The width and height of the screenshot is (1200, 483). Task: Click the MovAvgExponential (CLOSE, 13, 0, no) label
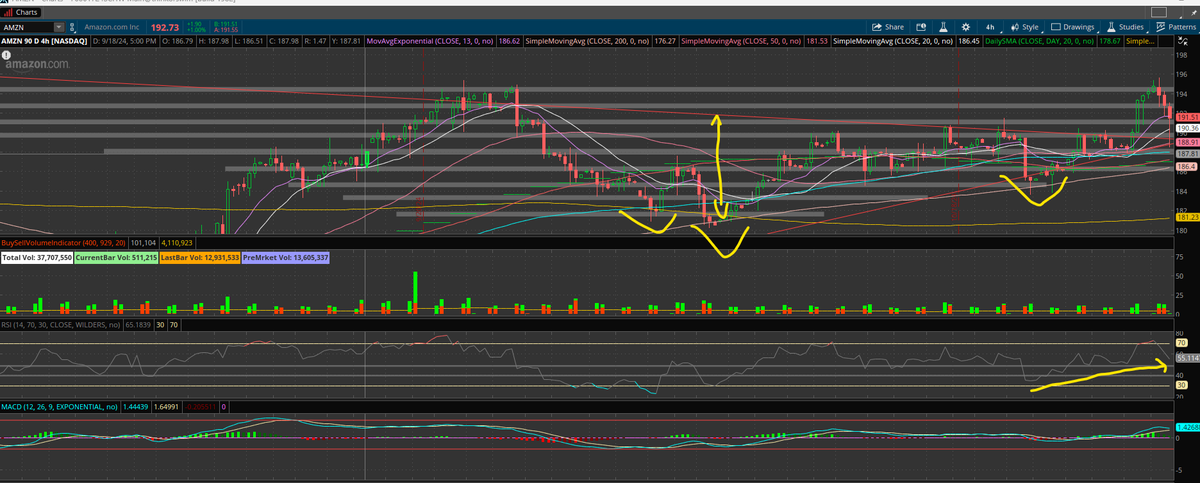(430, 42)
